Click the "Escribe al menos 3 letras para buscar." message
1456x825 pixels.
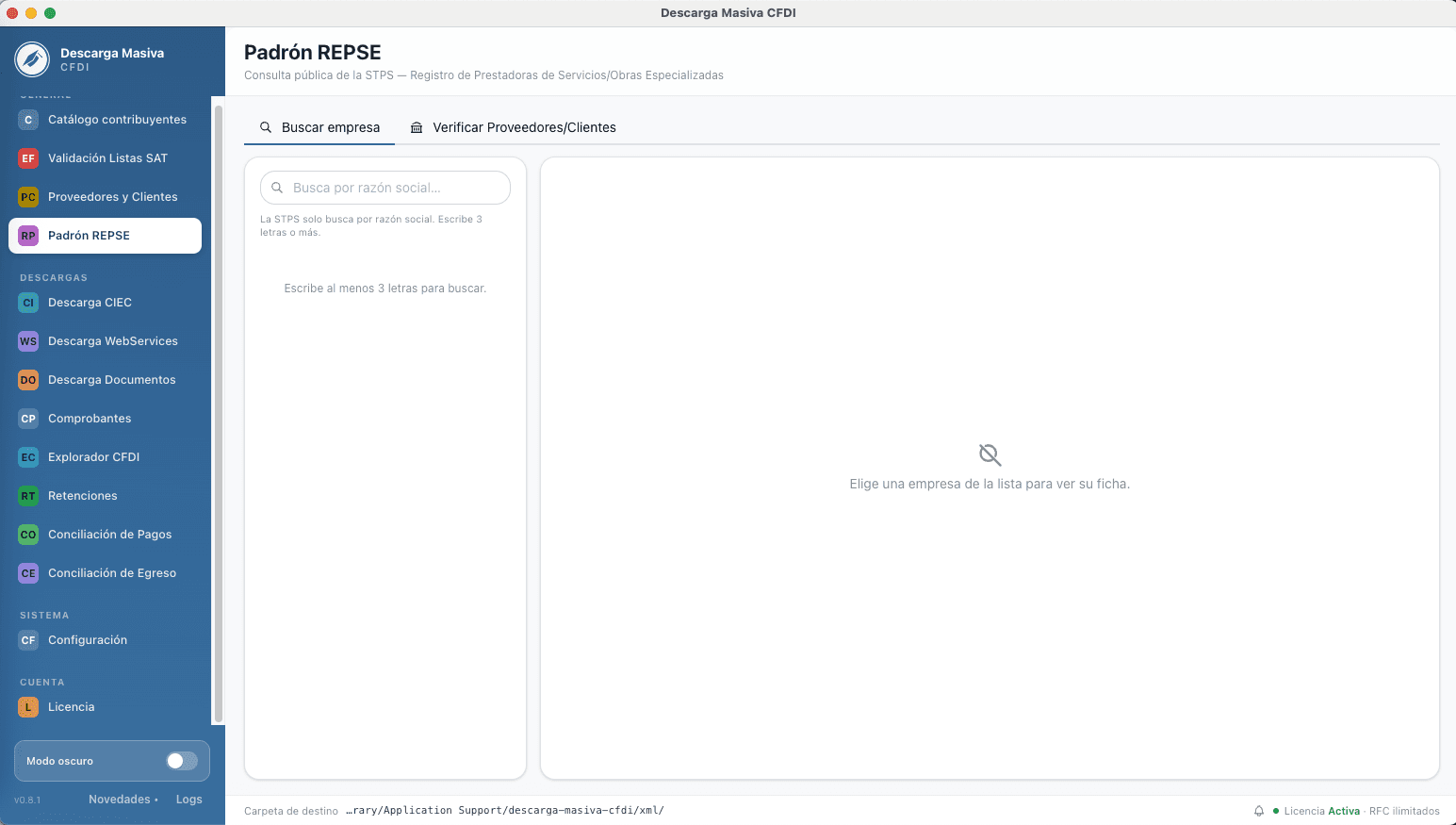point(385,289)
